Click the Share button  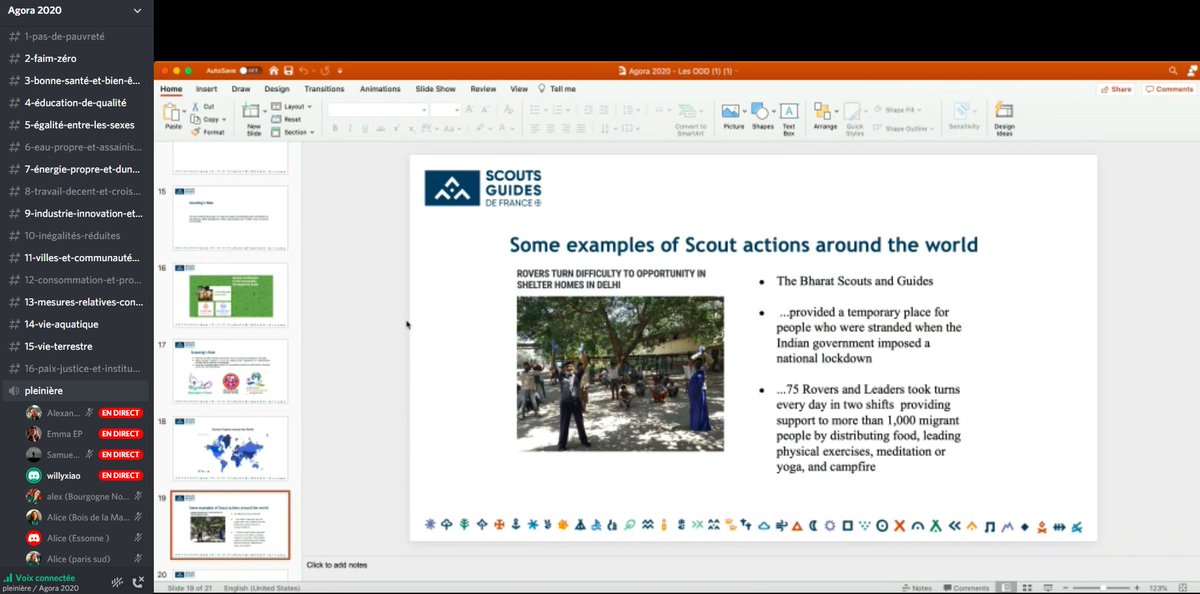point(1116,89)
